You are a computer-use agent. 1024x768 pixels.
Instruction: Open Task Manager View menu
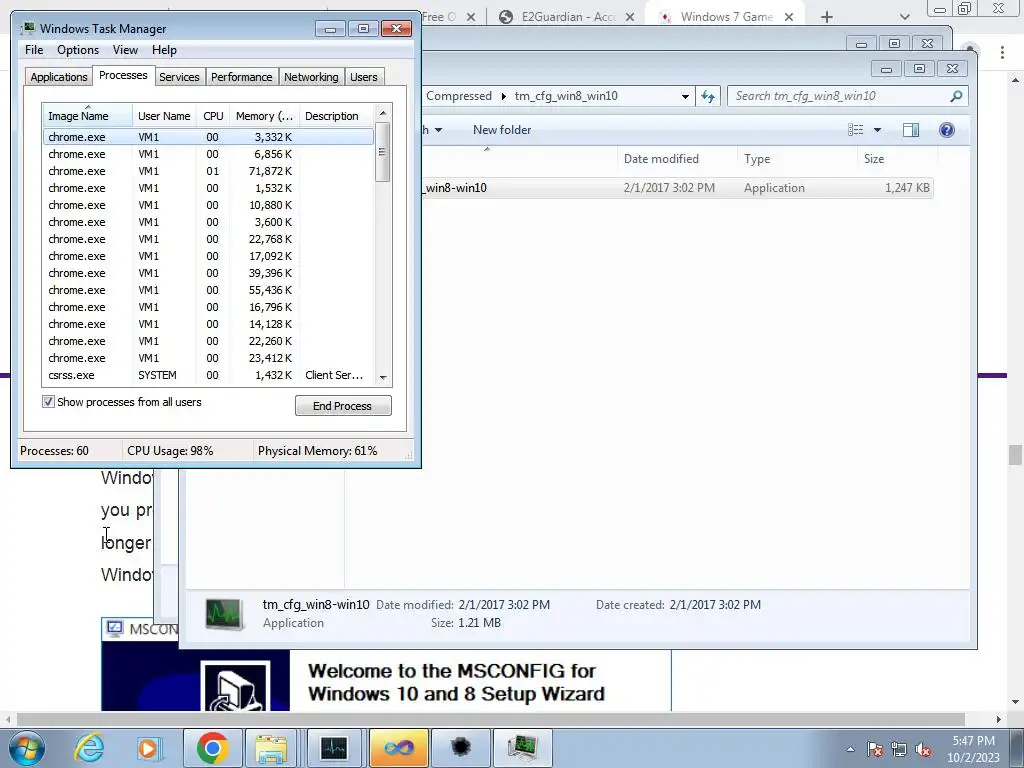[125, 50]
